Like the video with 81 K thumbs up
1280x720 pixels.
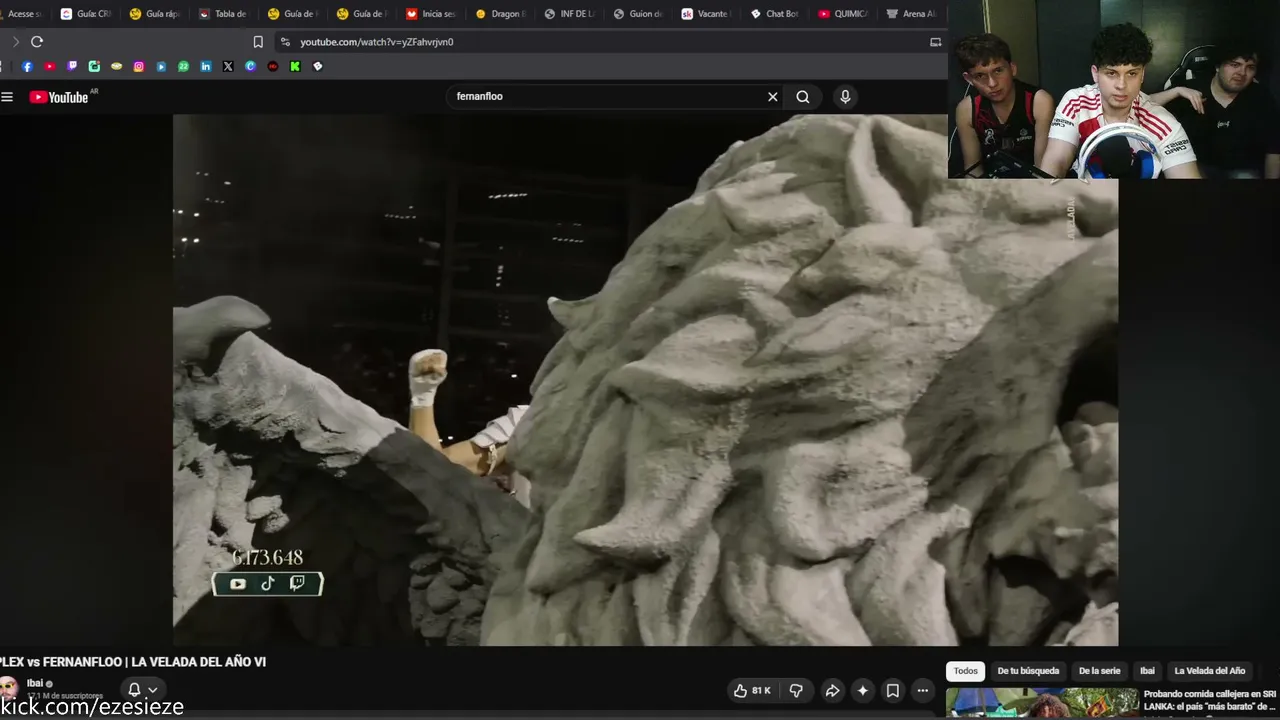(752, 690)
